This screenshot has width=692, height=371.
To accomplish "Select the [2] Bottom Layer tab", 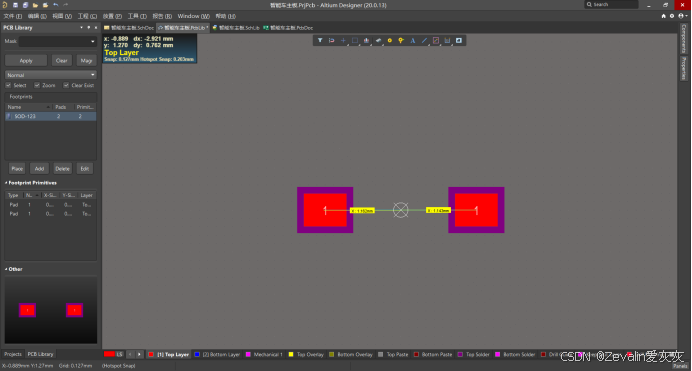I will pos(217,354).
